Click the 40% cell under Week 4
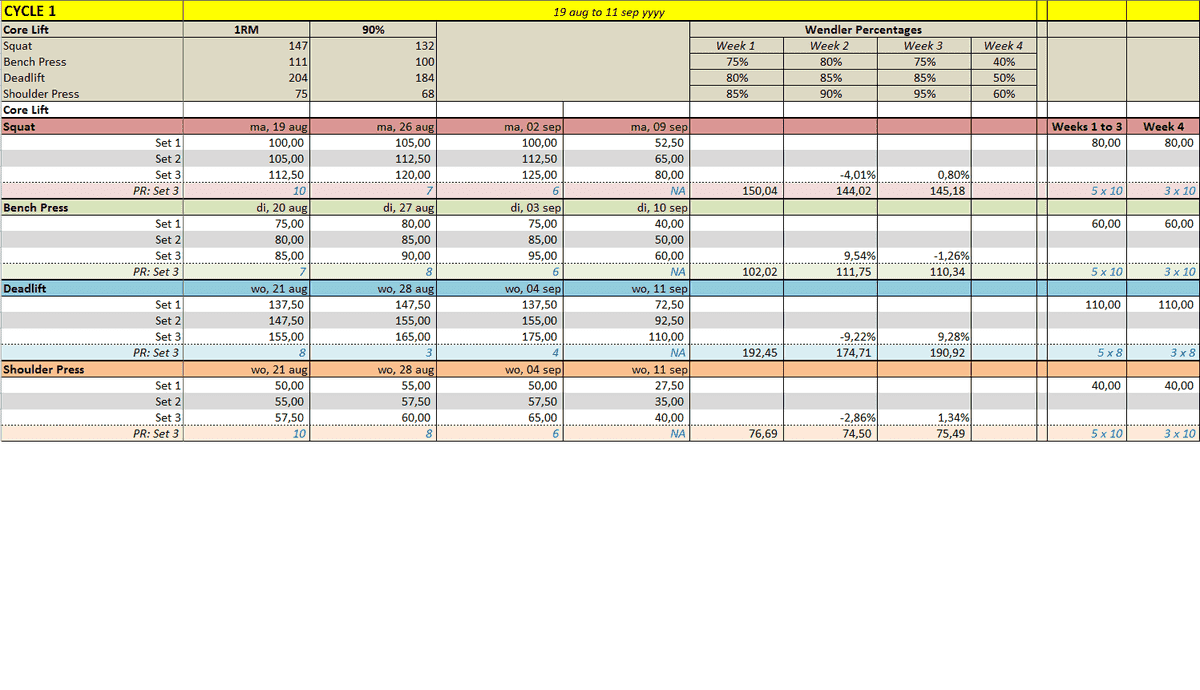This screenshot has height=690, width=1200. tap(1003, 62)
